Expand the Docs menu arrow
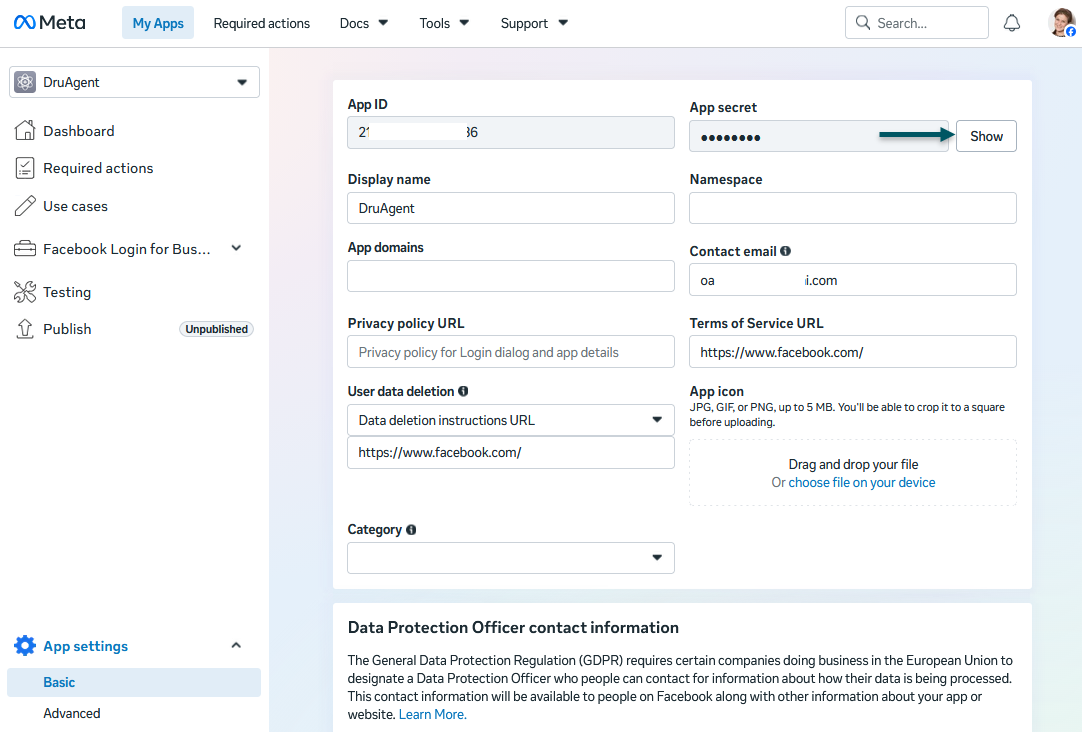The height and width of the screenshot is (732, 1082). (384, 23)
